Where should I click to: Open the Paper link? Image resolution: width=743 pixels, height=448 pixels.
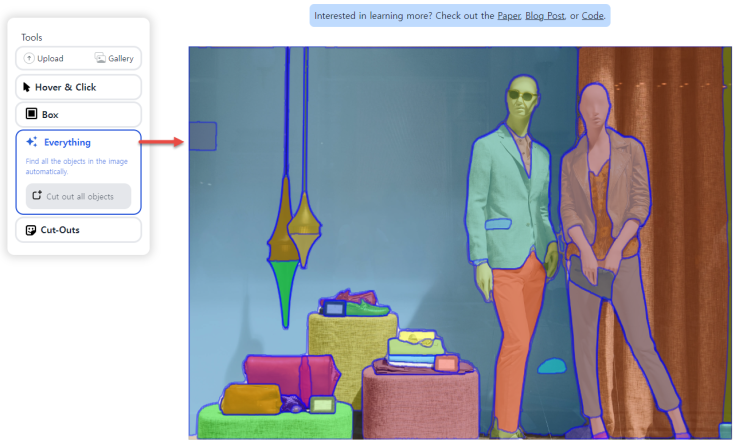tap(508, 16)
